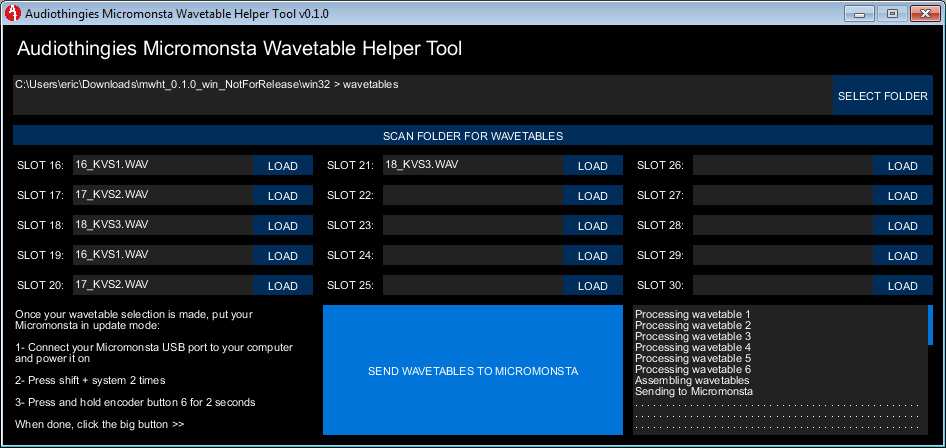Click the blue scrollbar of the log panel

[930, 325]
